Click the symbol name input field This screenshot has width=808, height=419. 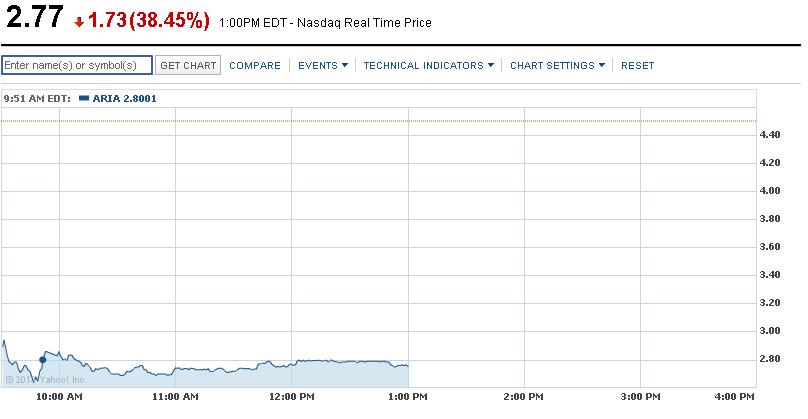click(x=76, y=65)
